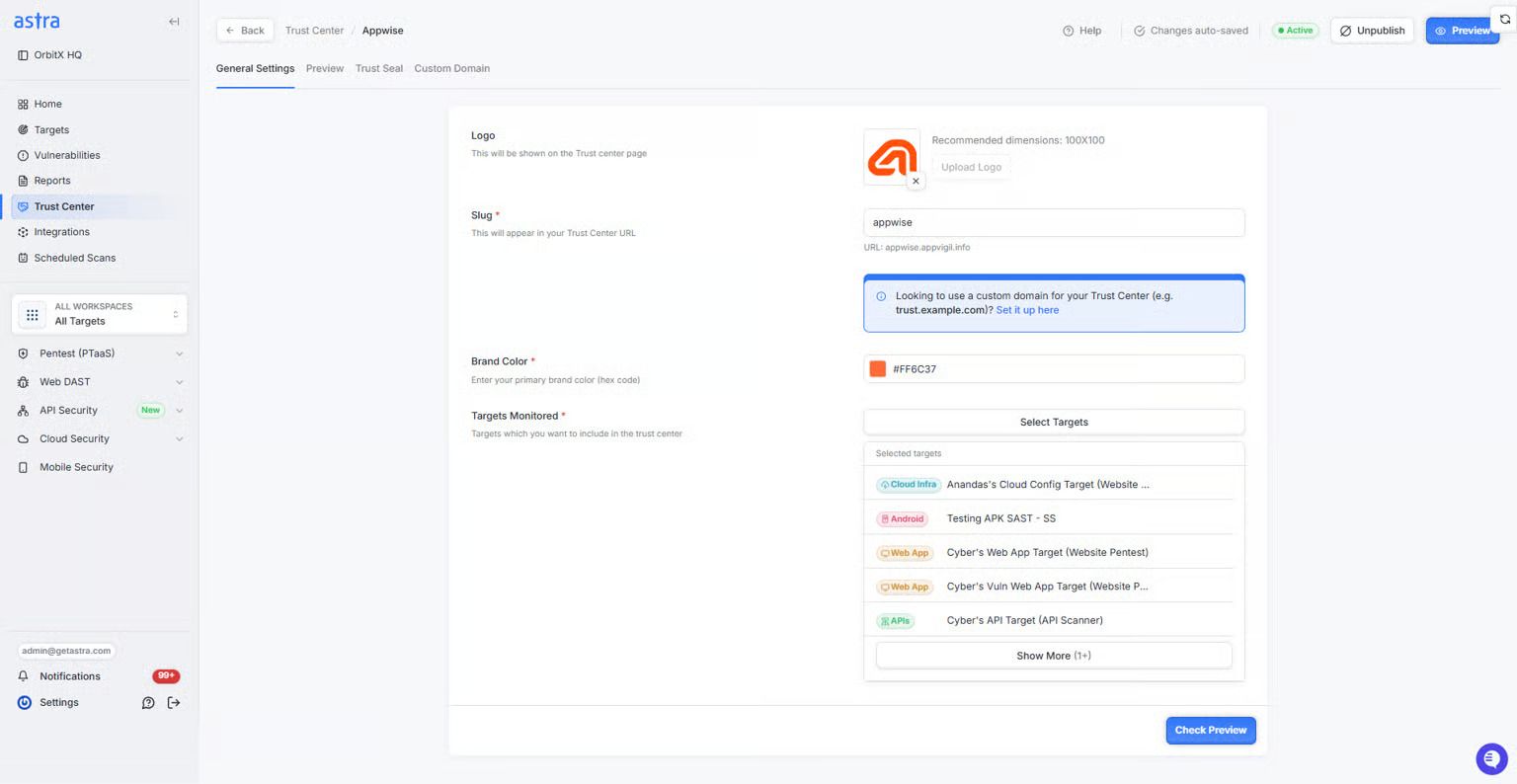Click the Trust Center breadcrumb
This screenshot has height=784, width=1517.
(x=314, y=31)
